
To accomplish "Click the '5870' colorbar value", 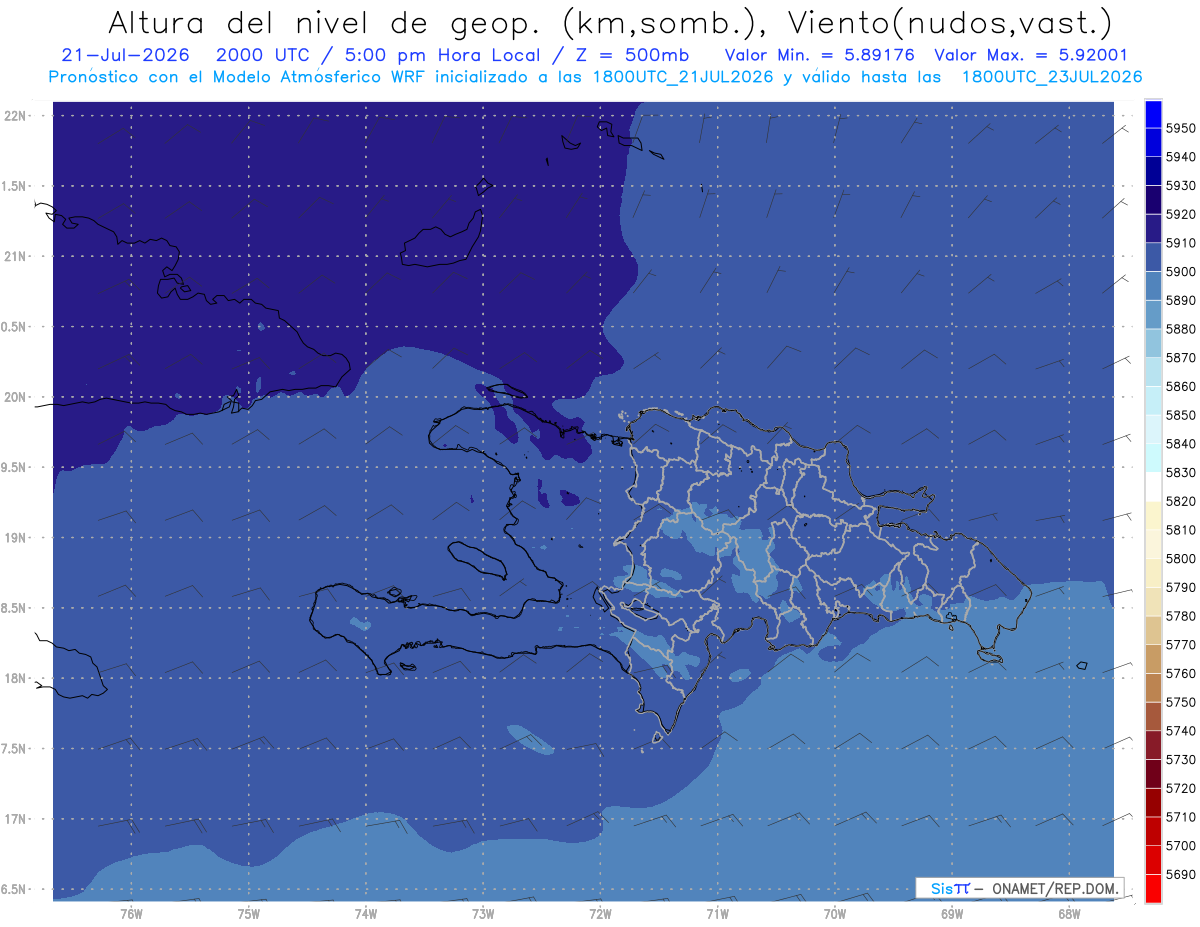I will 1180,358.
